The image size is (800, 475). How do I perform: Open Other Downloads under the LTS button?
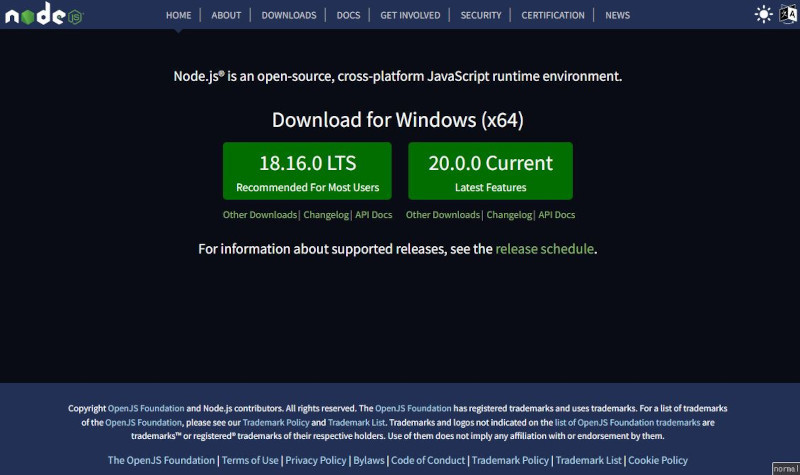pos(260,215)
